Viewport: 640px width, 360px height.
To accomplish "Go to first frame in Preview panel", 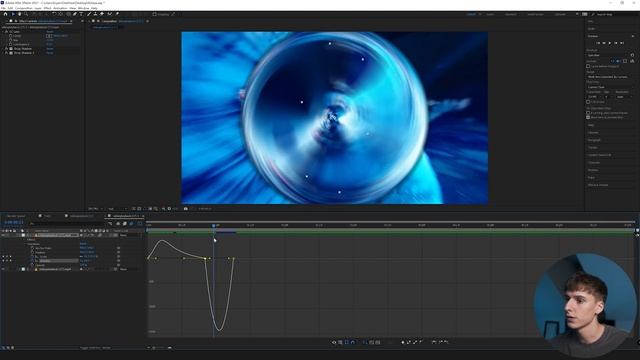I will coord(598,43).
